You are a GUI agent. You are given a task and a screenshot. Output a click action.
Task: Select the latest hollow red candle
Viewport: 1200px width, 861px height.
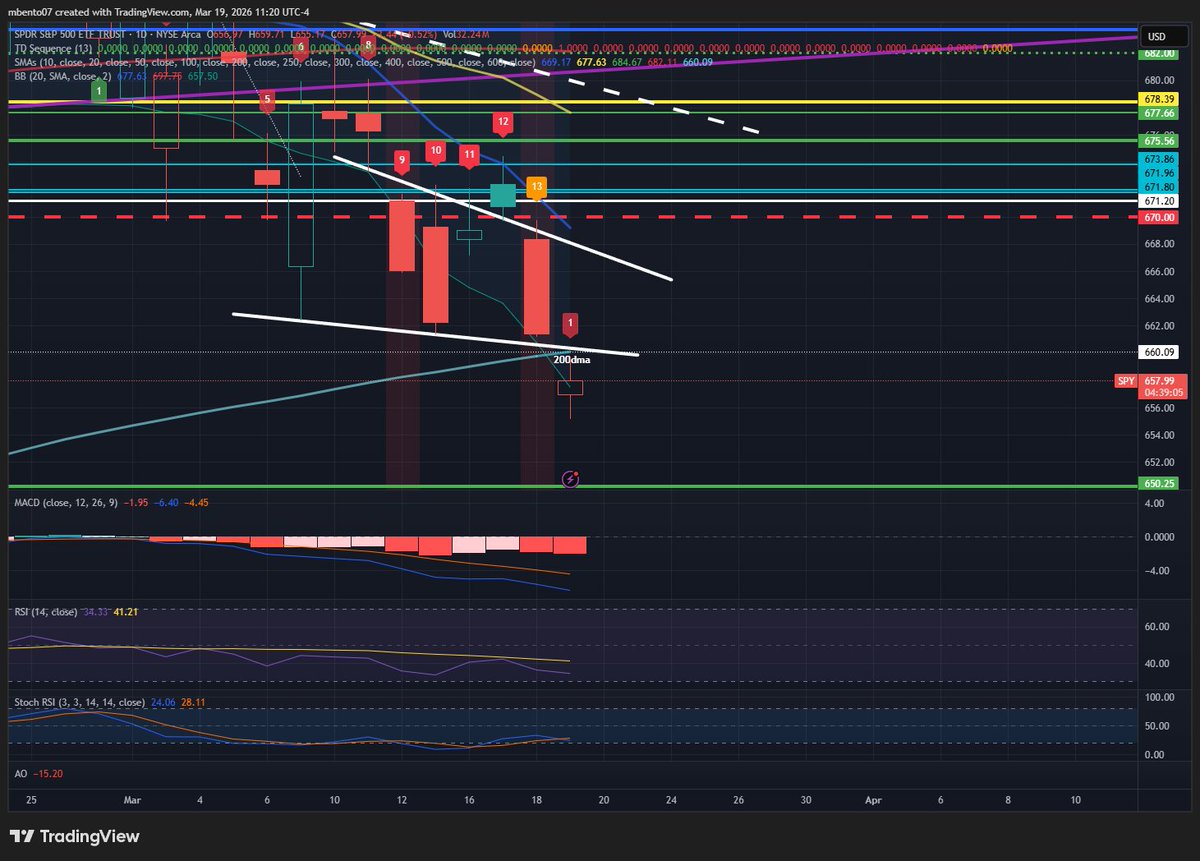pos(570,387)
